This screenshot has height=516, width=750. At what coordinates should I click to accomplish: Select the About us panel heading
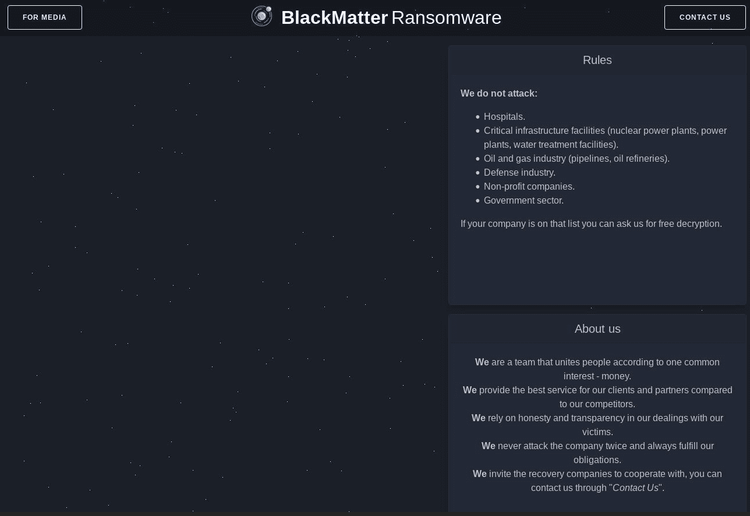(597, 329)
